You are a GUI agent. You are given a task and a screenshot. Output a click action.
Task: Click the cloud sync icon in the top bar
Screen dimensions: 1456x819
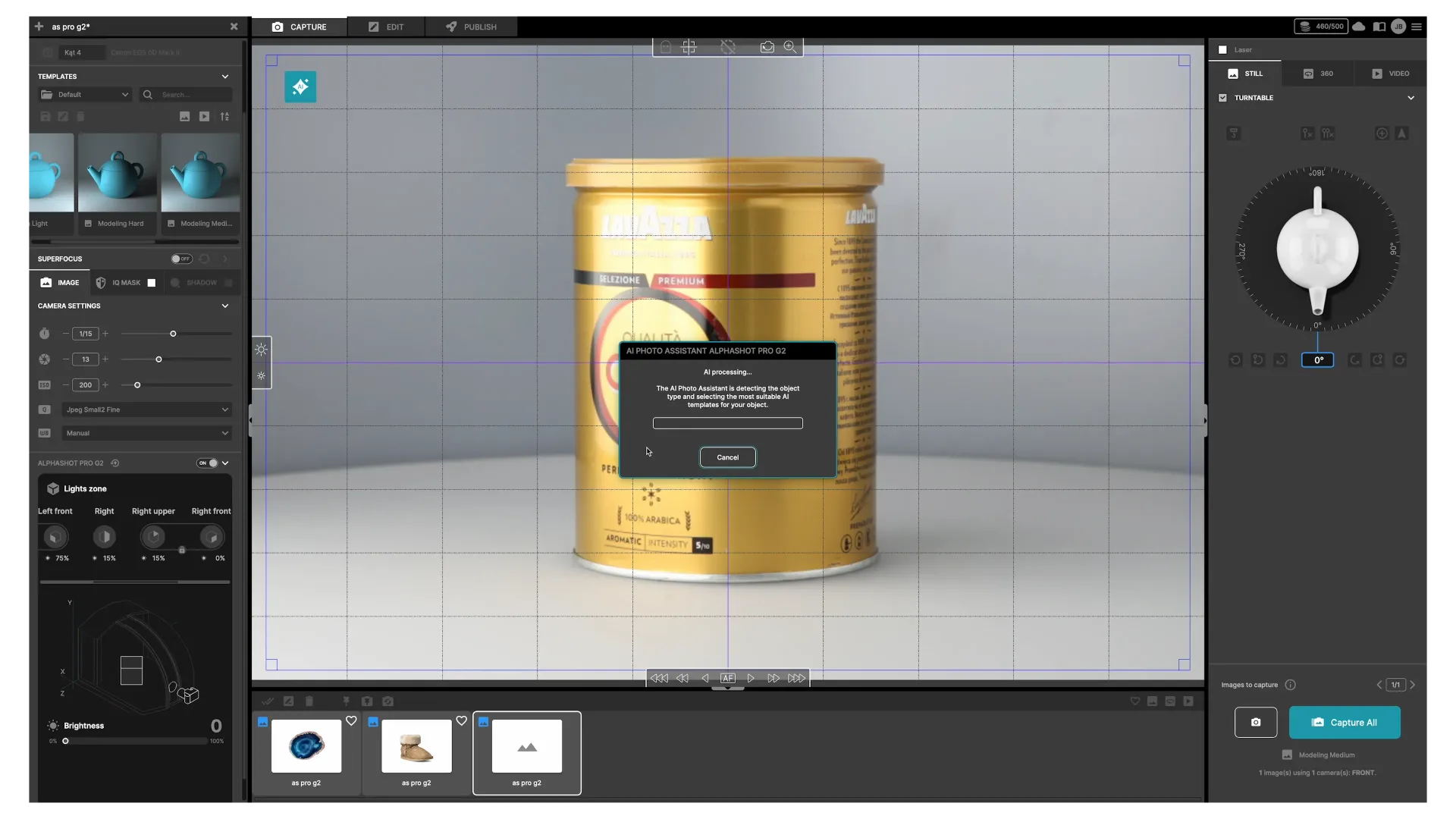pos(1360,27)
